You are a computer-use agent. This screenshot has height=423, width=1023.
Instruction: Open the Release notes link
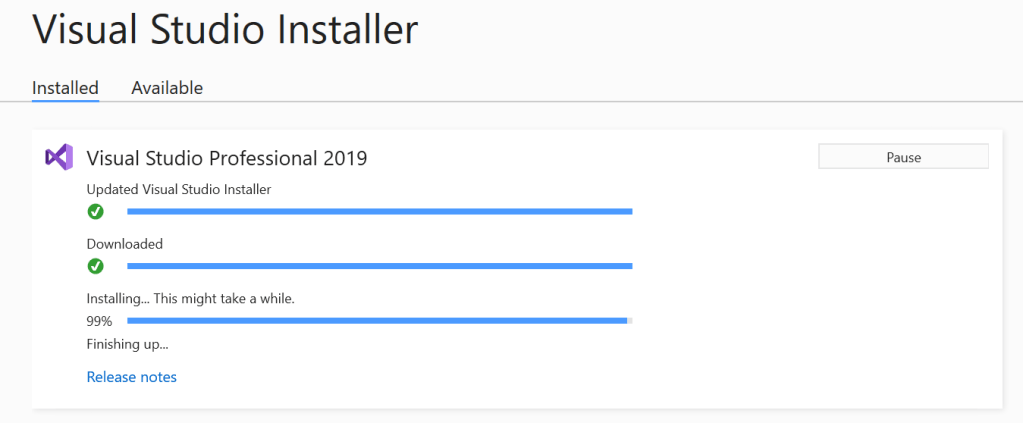tap(132, 377)
